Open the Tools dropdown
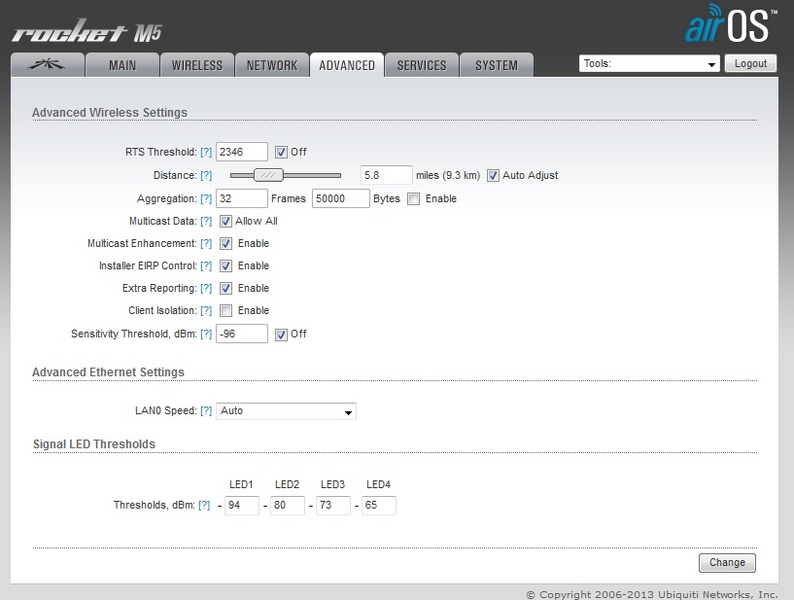Image resolution: width=794 pixels, height=600 pixels. 649,63
